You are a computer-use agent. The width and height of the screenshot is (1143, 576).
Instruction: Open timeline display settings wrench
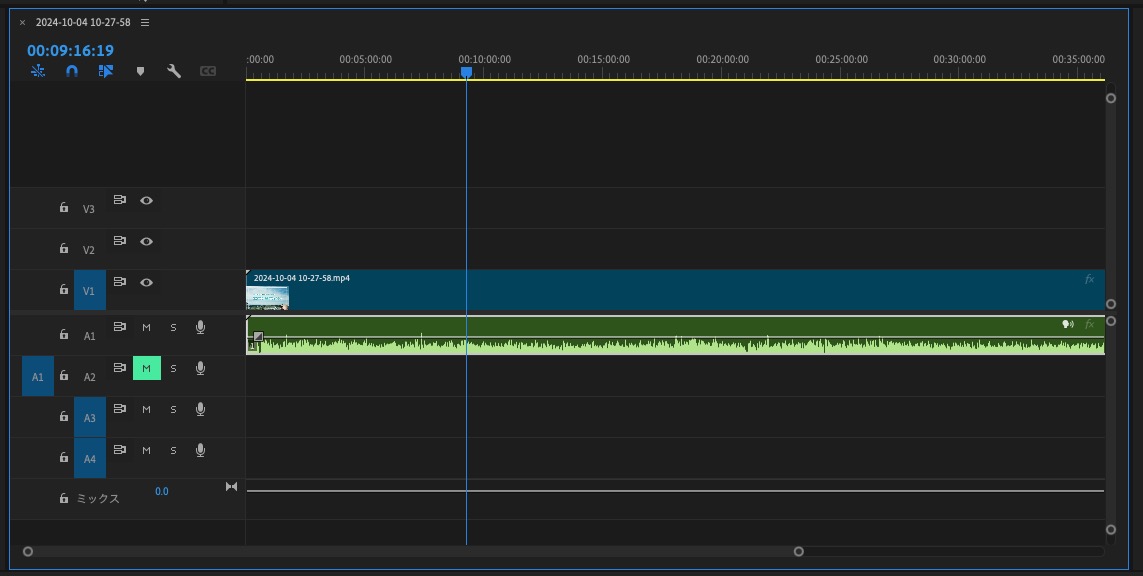[x=173, y=71]
